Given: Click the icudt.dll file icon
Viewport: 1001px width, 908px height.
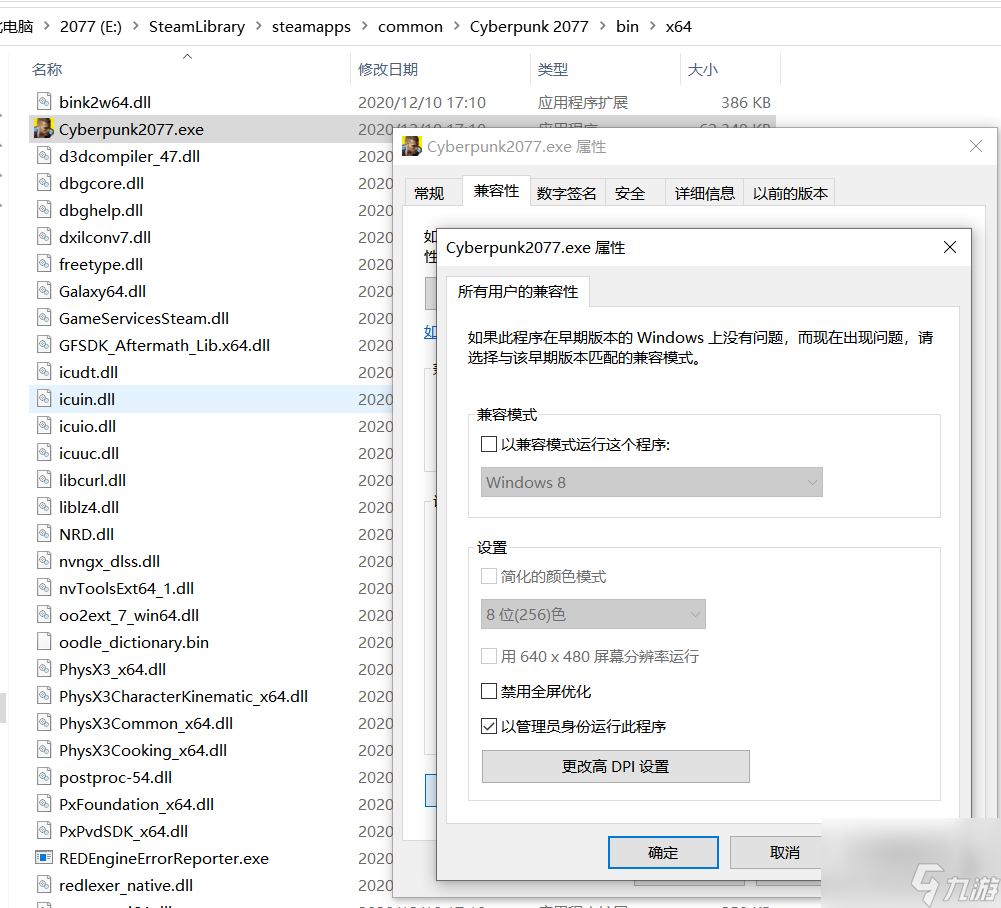Looking at the screenshot, I should point(44,372).
